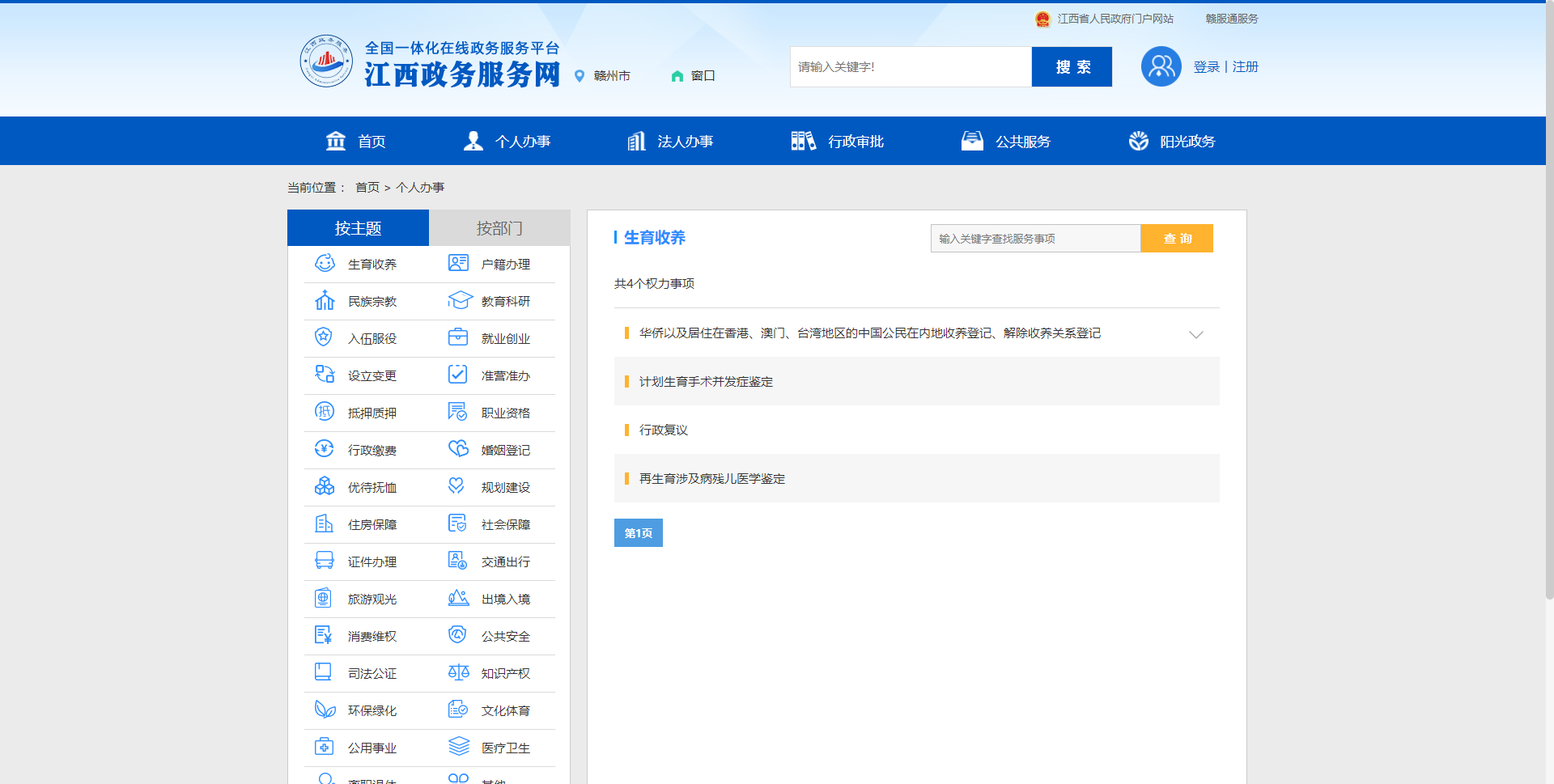The height and width of the screenshot is (784, 1554).
Task: Click the 司法公证 category icon
Action: click(325, 672)
